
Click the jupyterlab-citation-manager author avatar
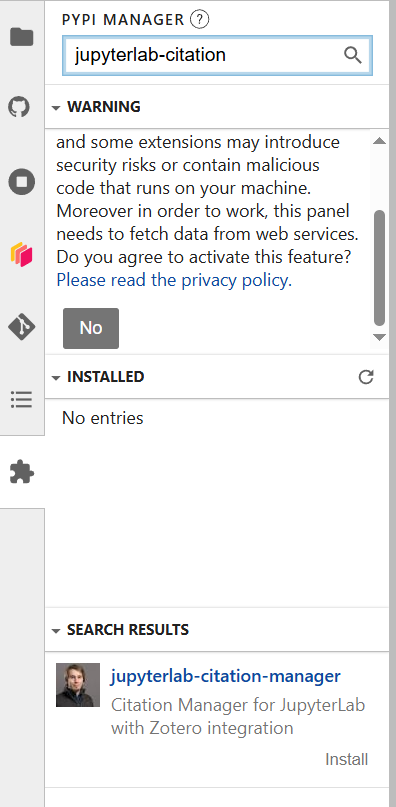tap(78, 685)
